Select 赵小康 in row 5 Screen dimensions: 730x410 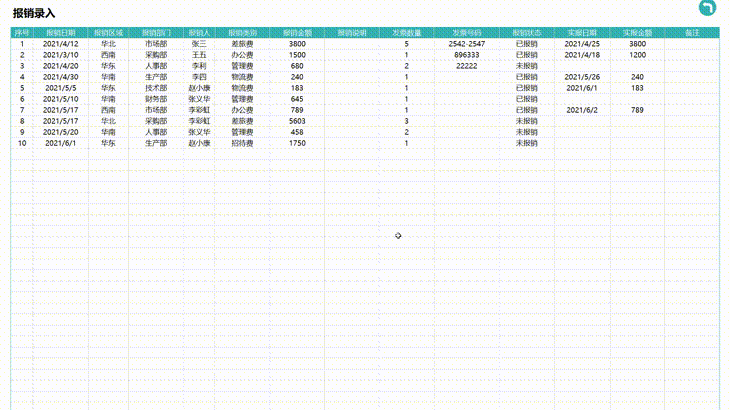(x=199, y=88)
